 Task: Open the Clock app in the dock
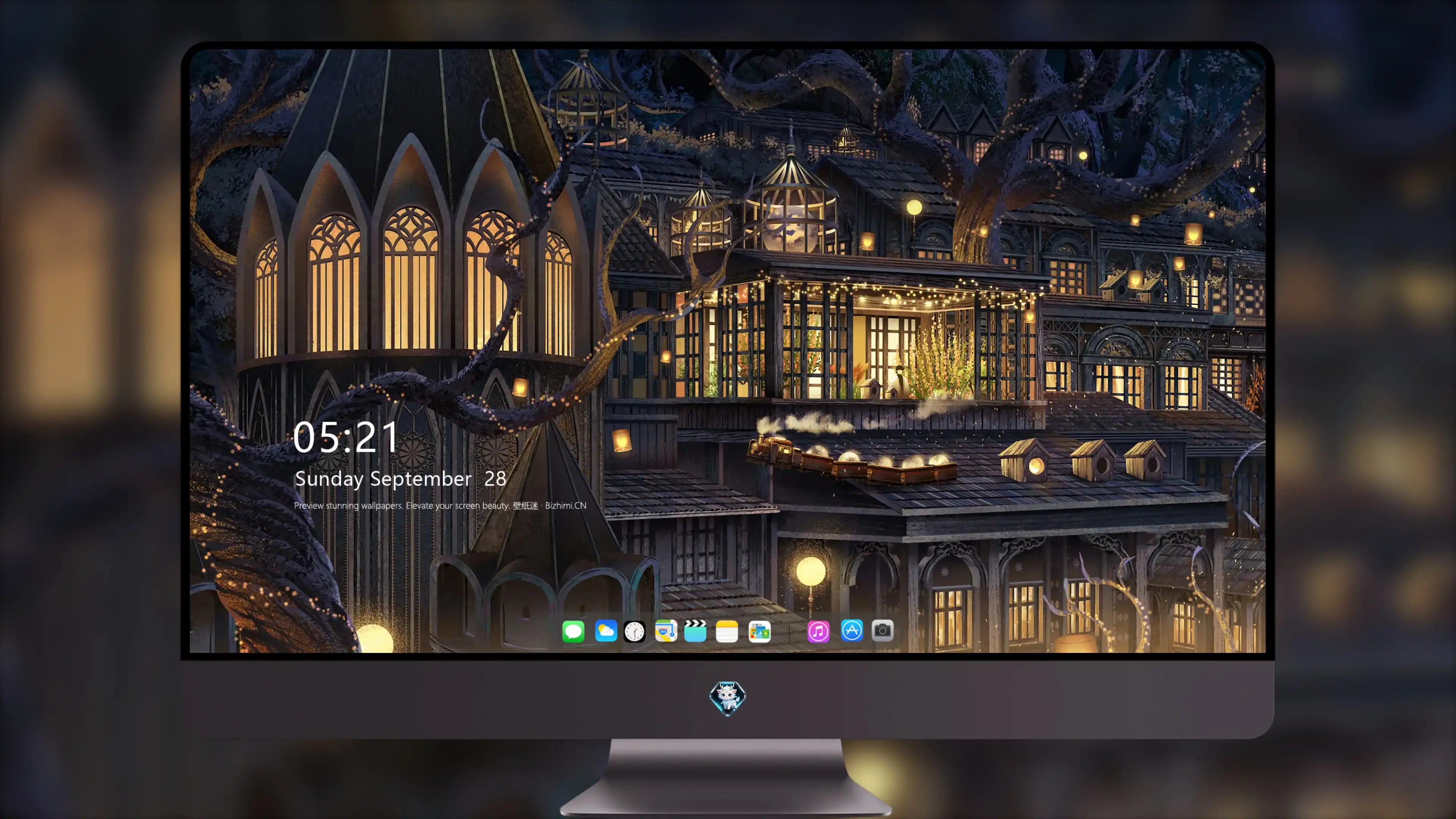coord(634,631)
